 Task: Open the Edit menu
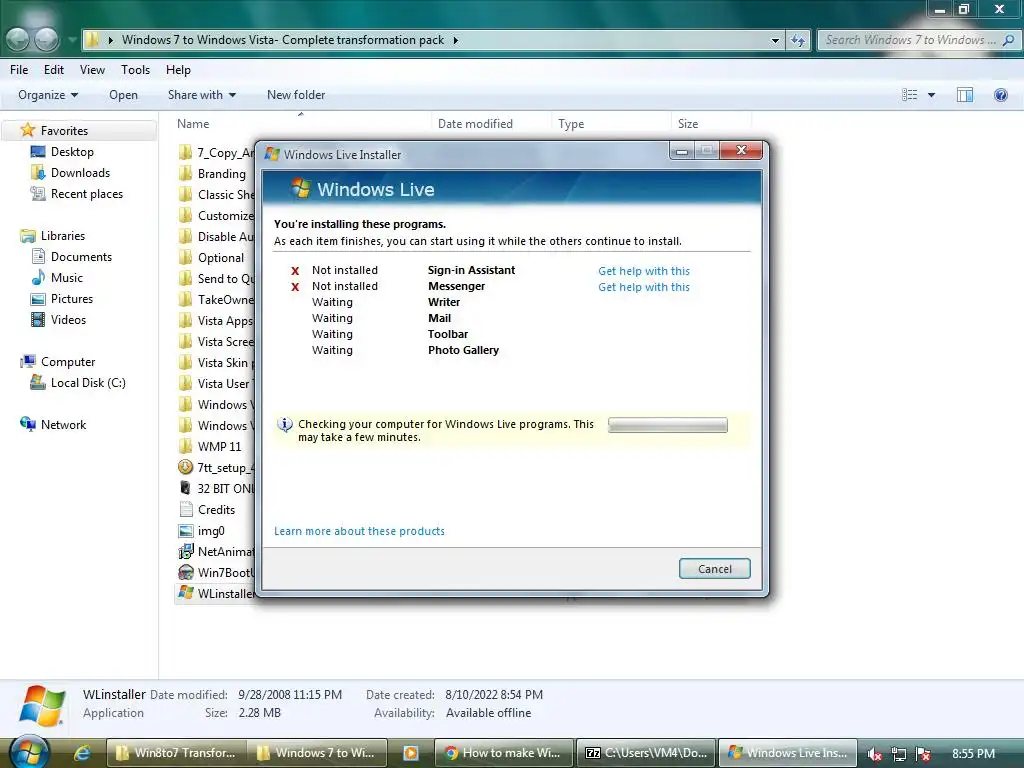point(54,70)
